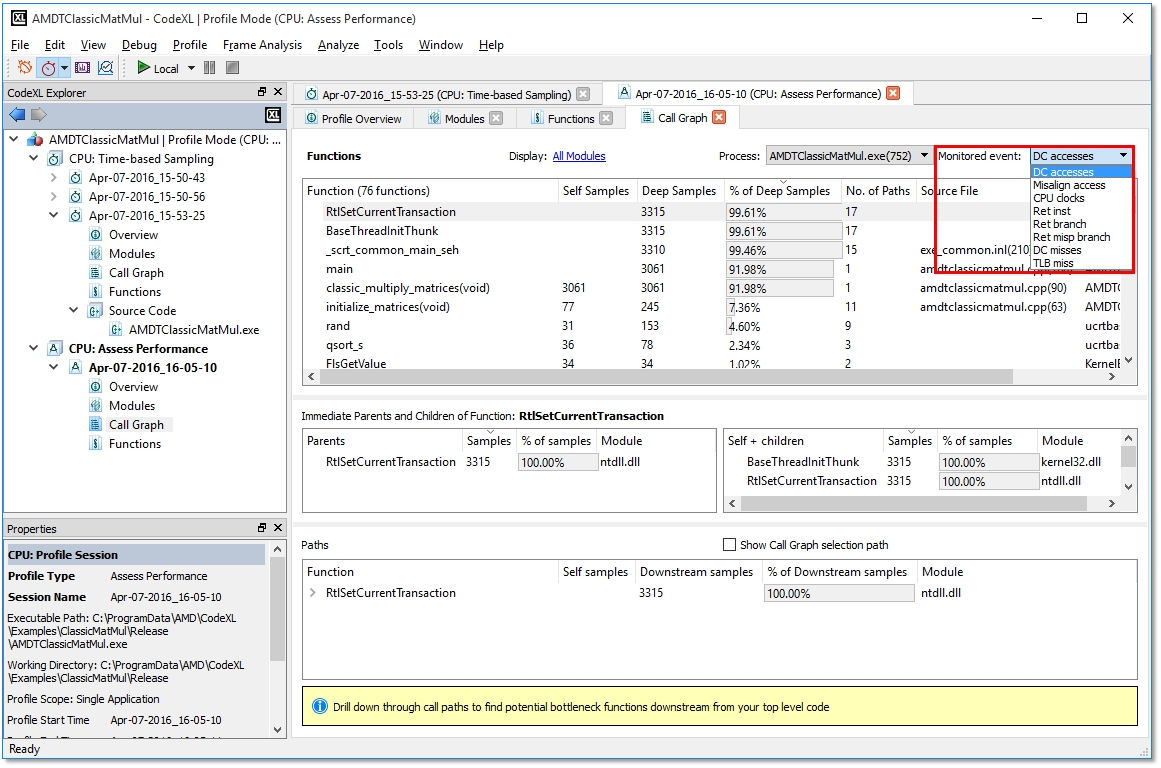Viewport: 1161px width, 768px height.
Task: Switch to Frame Analysis mode icon
Action: [82, 68]
